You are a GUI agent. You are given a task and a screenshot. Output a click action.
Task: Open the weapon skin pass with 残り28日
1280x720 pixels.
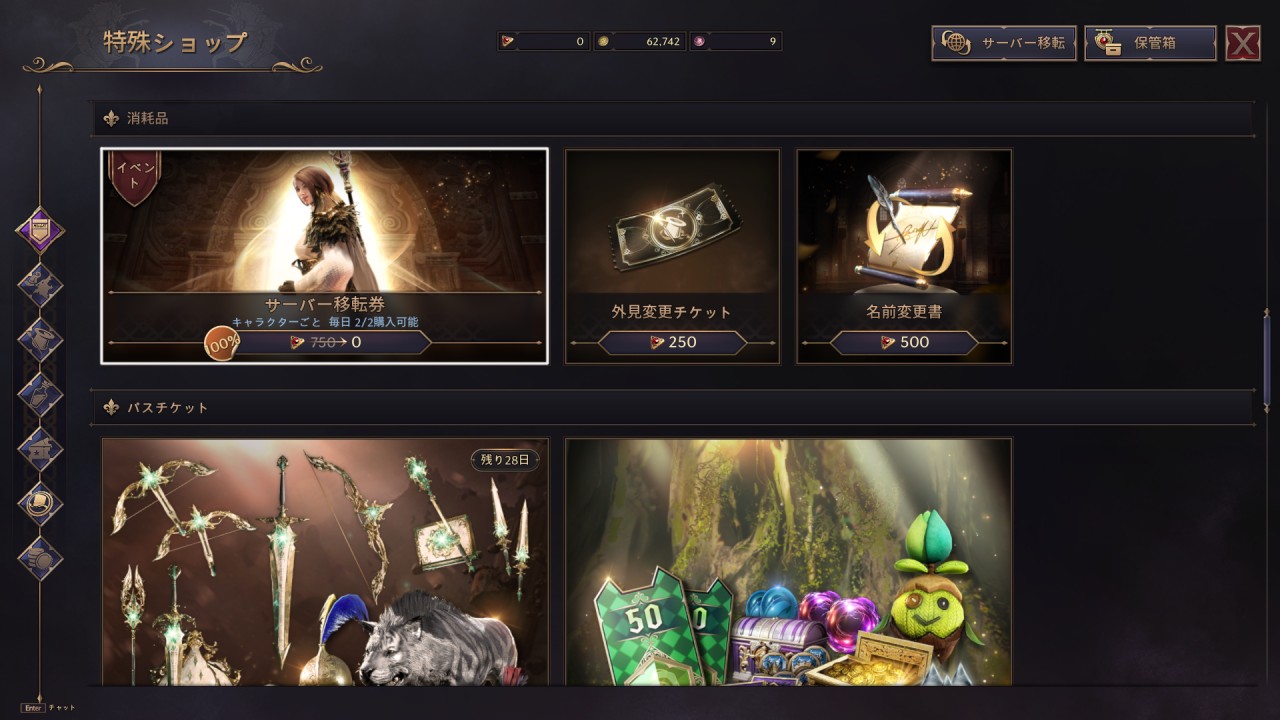coord(324,561)
